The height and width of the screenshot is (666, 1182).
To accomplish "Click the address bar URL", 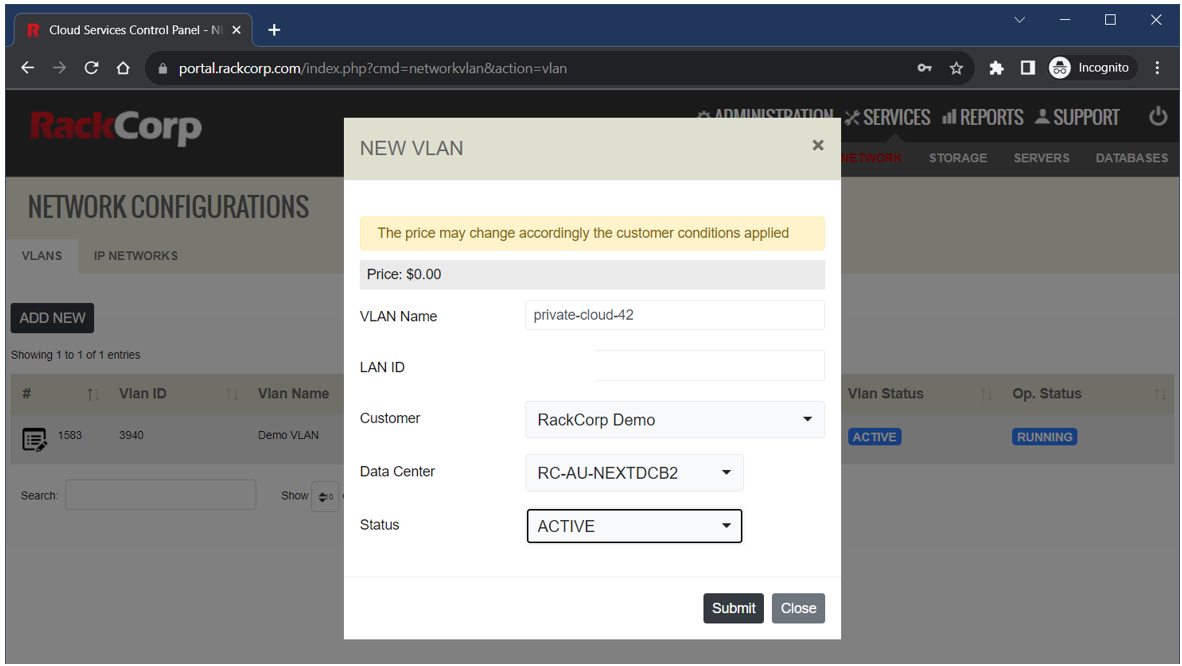I will pos(372,69).
